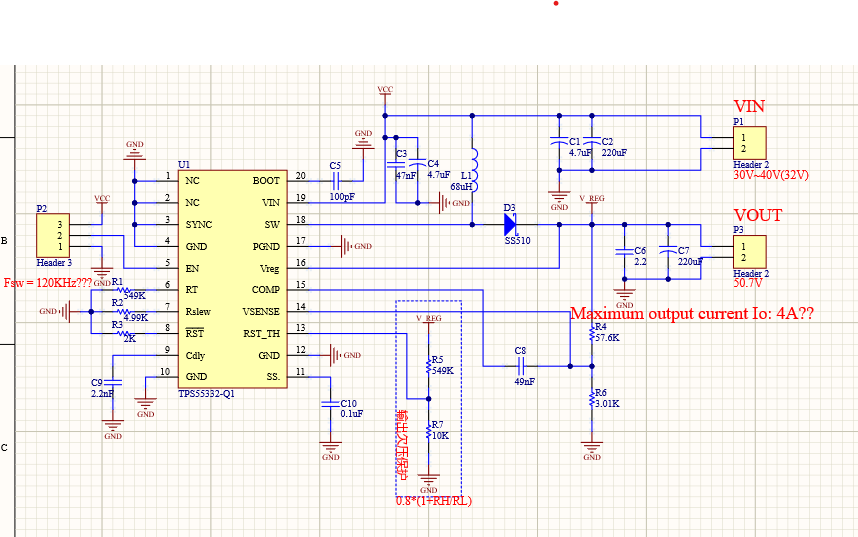Pick resistor R7 10K symbol

tap(428, 431)
